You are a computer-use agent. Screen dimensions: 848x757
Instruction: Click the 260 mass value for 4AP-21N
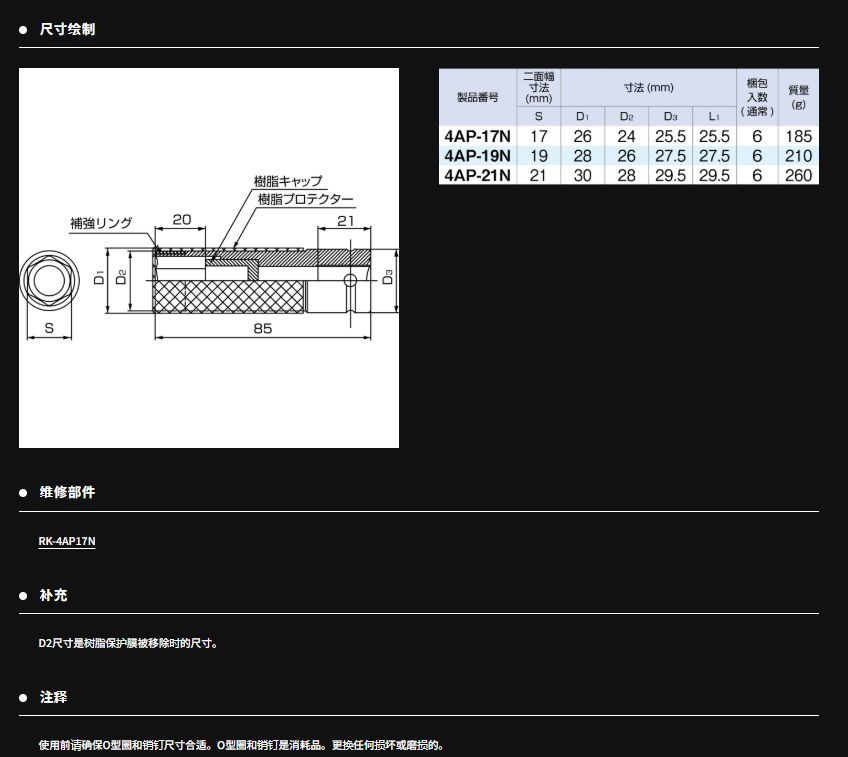[x=798, y=175]
